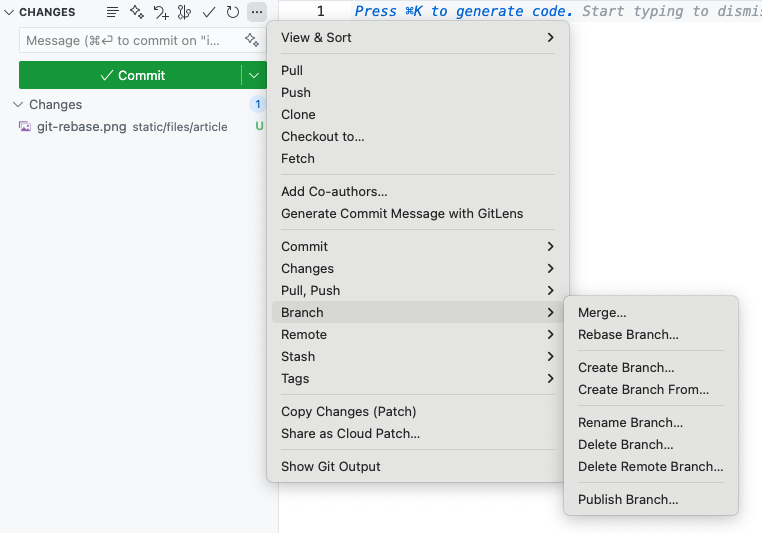This screenshot has width=762, height=533.
Task: Click the changes count badge showing 1
Action: (258, 104)
